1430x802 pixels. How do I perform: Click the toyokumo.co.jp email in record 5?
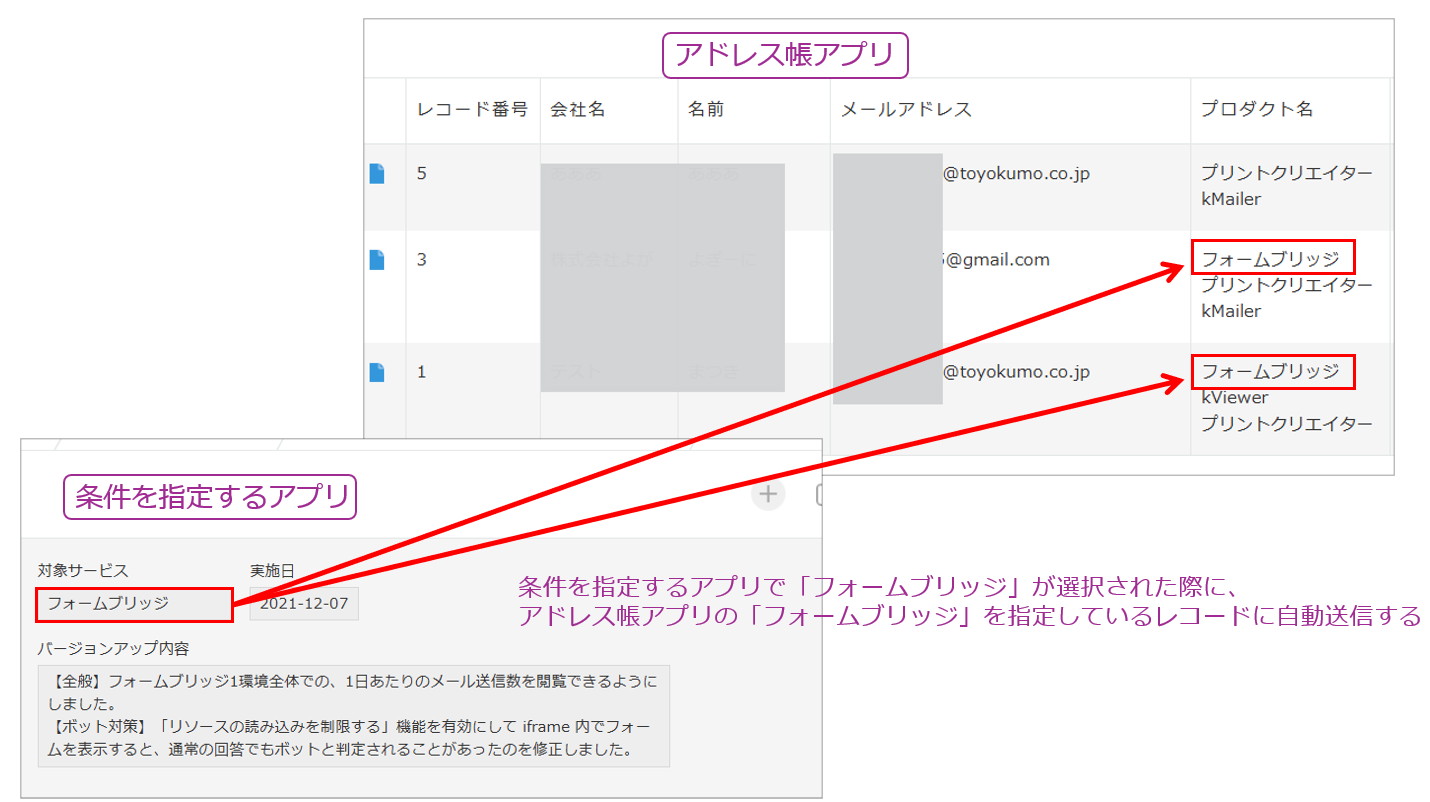(1016, 174)
